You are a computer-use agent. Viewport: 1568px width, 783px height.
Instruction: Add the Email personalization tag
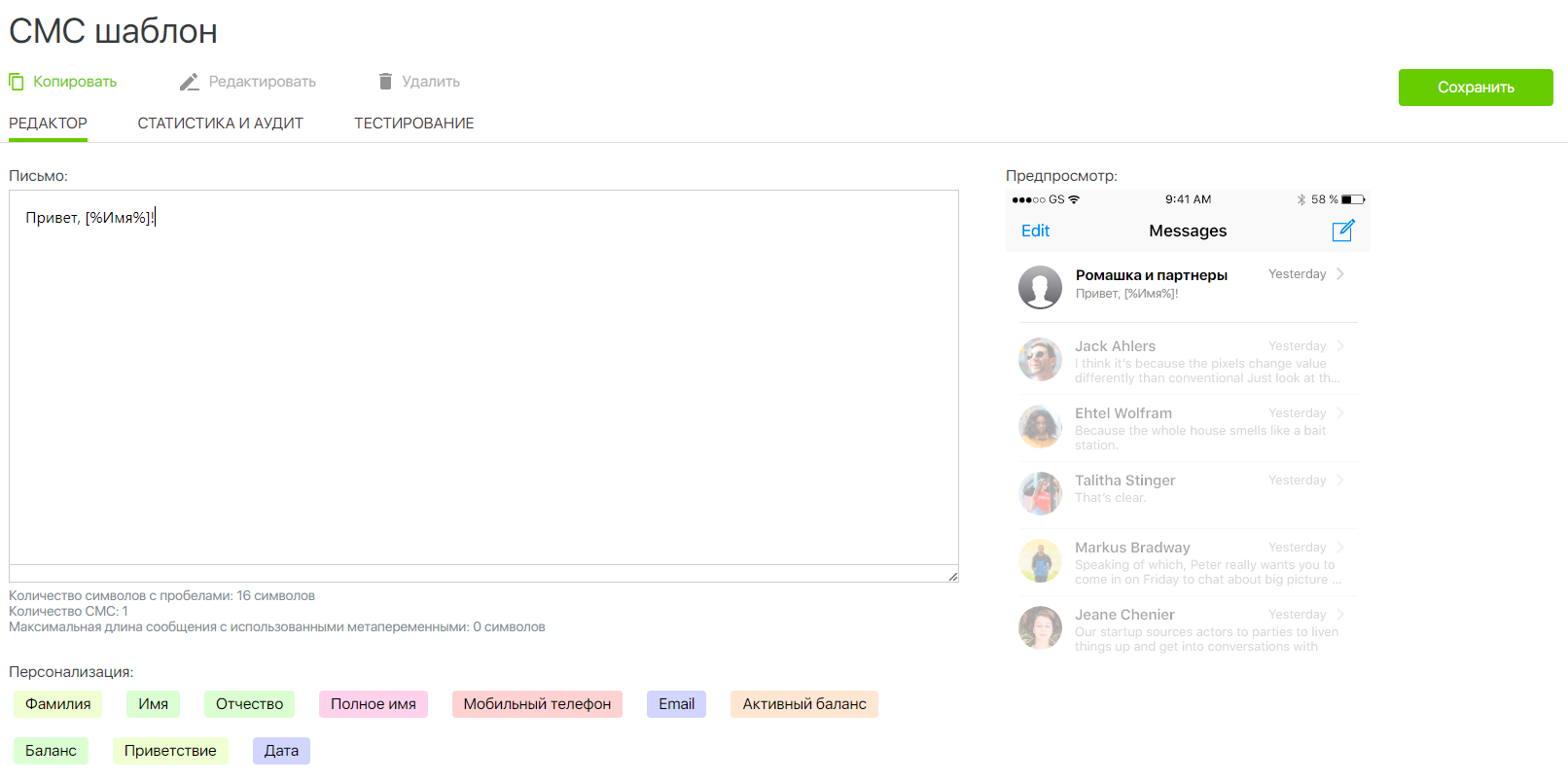[x=676, y=704]
